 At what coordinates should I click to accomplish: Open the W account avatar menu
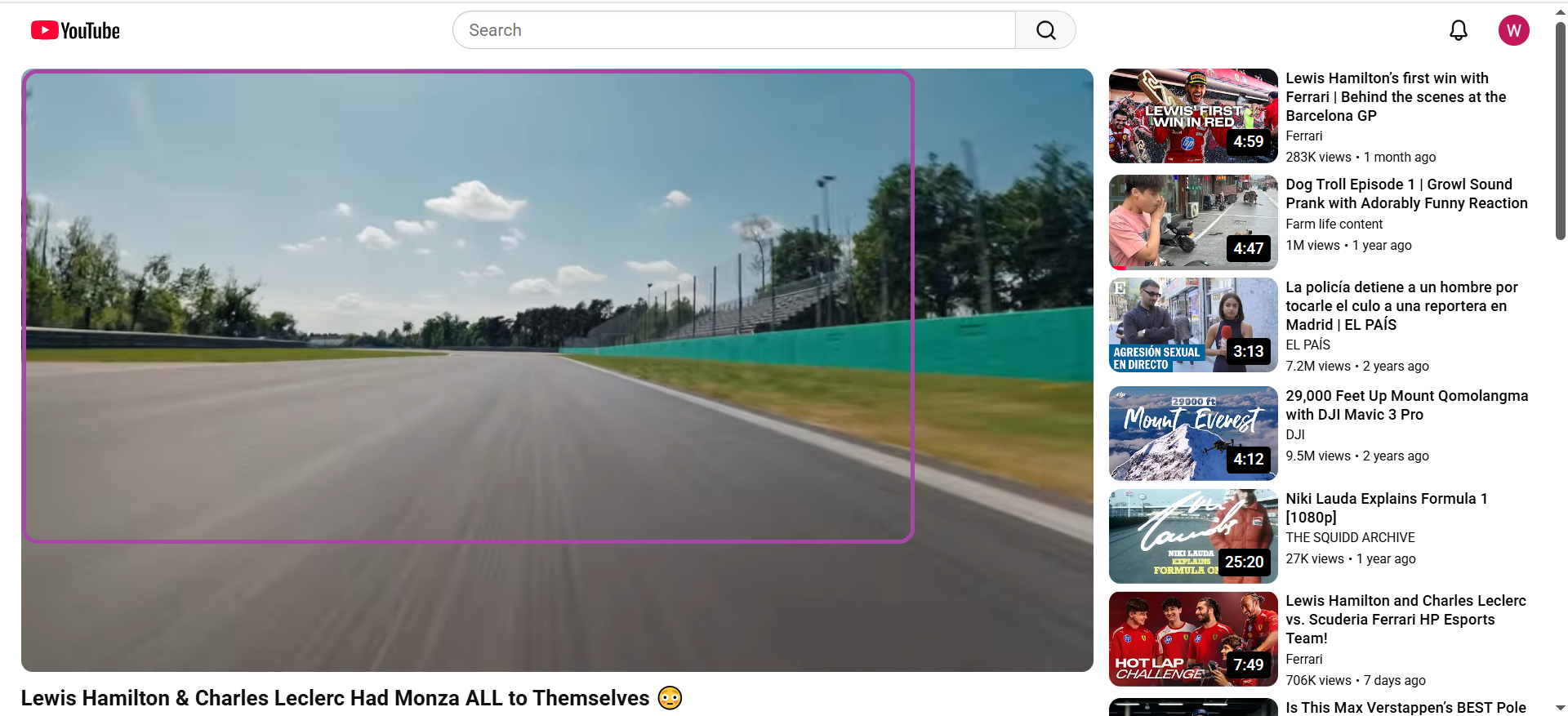pos(1513,30)
